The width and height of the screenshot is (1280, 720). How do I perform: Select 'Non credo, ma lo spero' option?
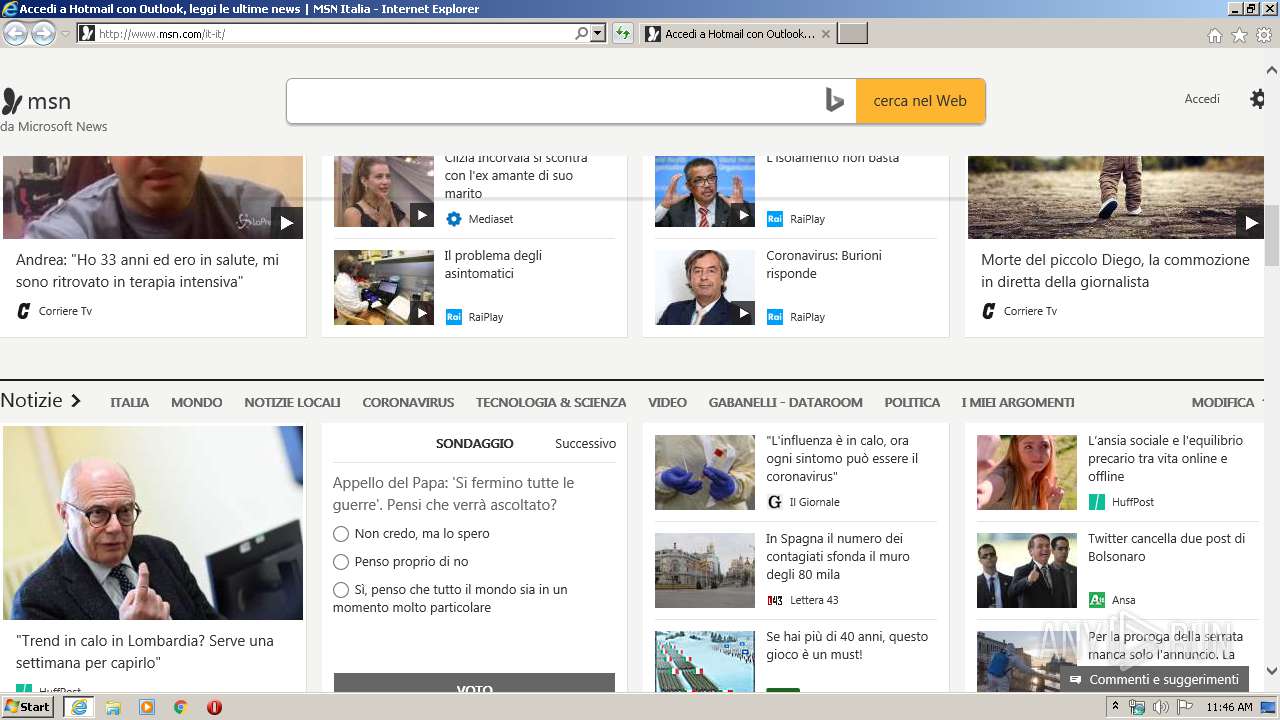point(341,534)
